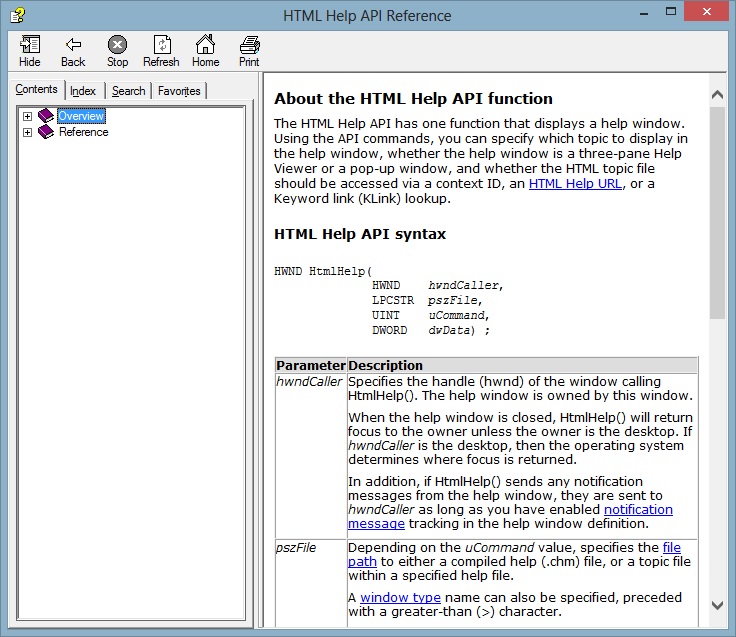Switch to the Index tab

click(x=83, y=91)
